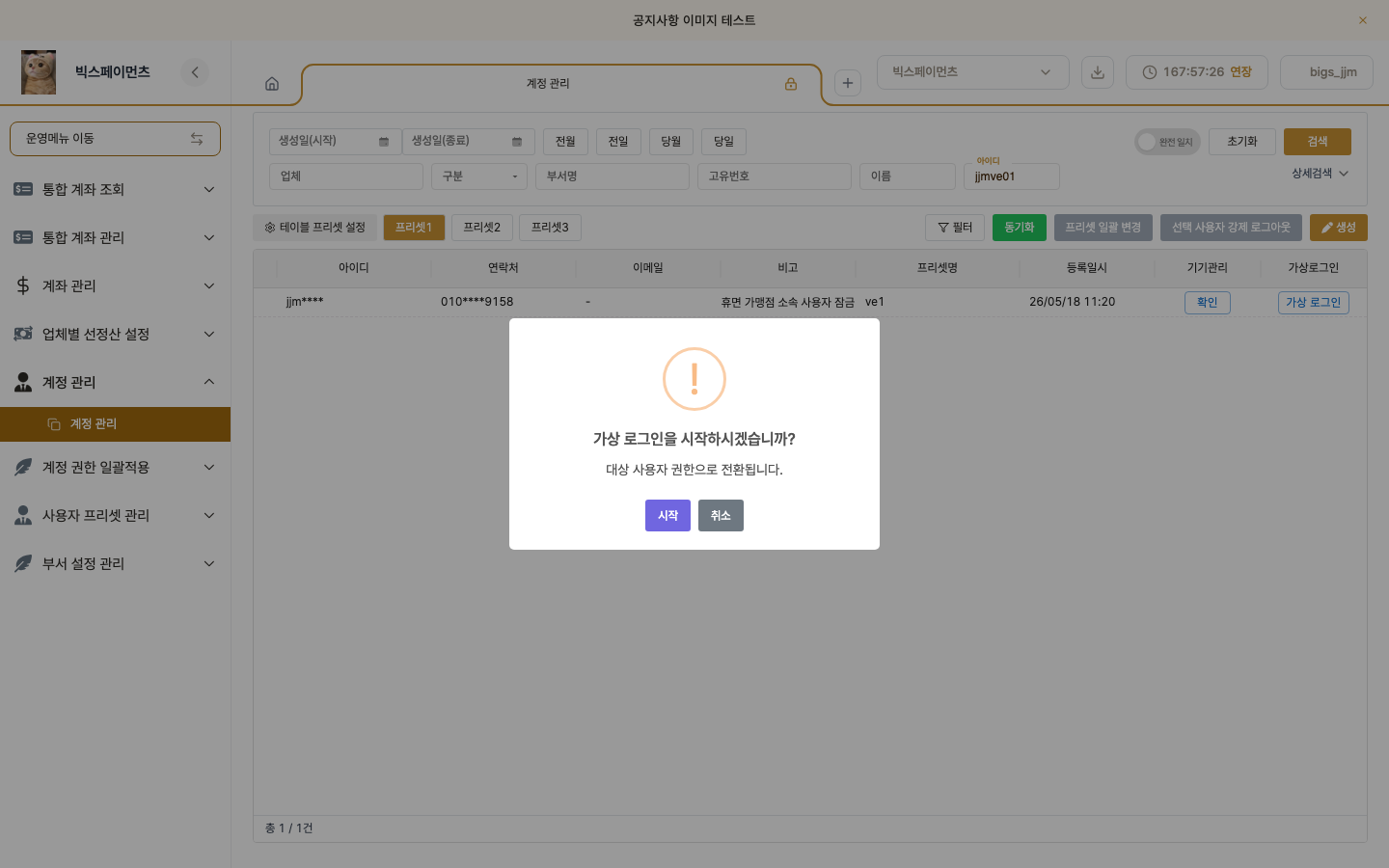The width and height of the screenshot is (1389, 868).
Task: Open the 구분 dropdown
Action: [479, 176]
